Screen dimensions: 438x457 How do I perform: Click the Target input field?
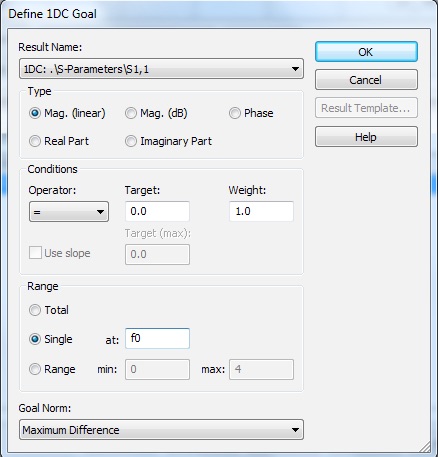157,211
